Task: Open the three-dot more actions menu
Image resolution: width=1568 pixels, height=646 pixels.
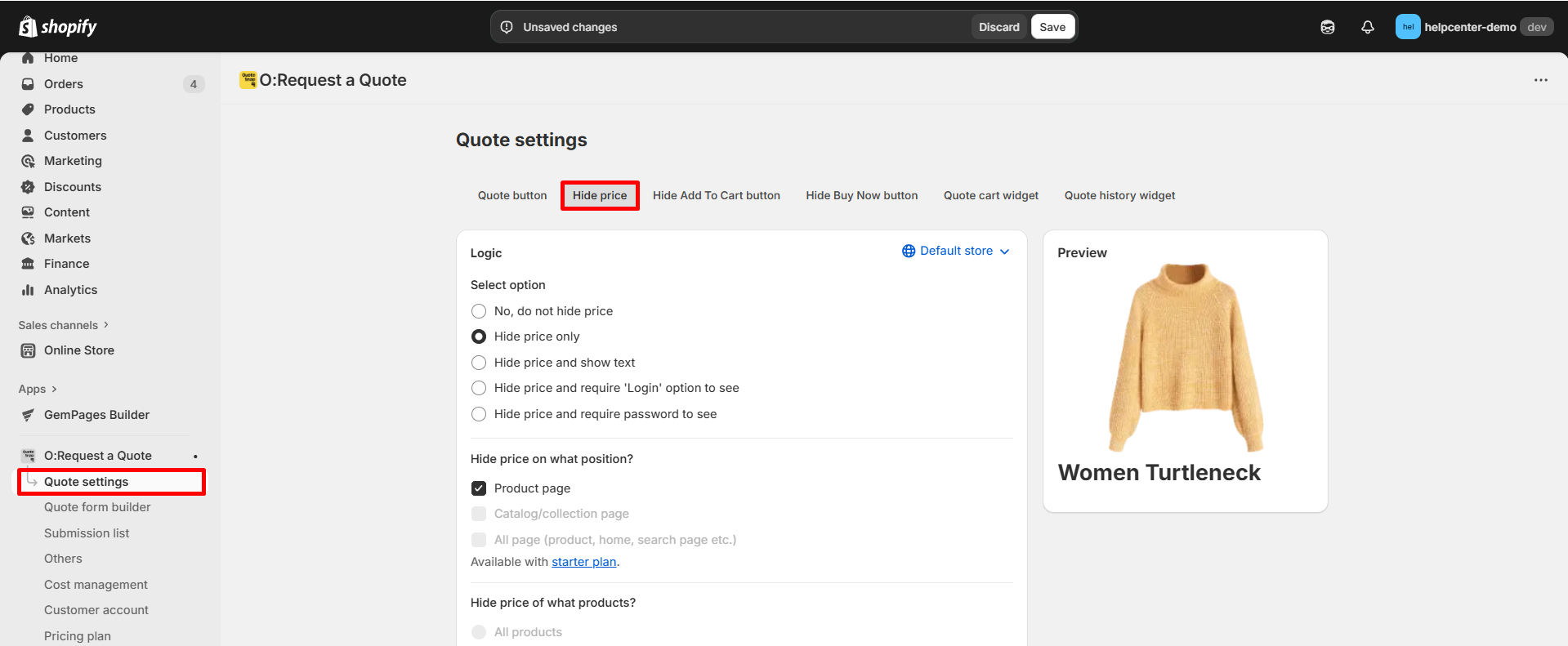Action: (1540, 80)
